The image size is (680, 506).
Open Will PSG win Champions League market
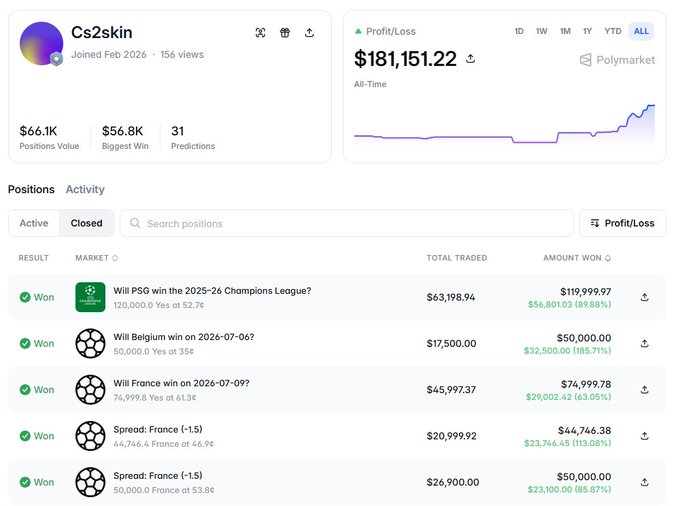click(x=212, y=291)
